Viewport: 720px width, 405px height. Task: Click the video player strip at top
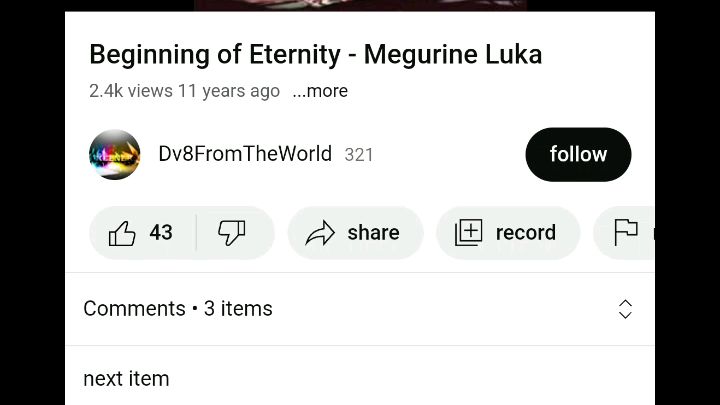tap(360, 5)
